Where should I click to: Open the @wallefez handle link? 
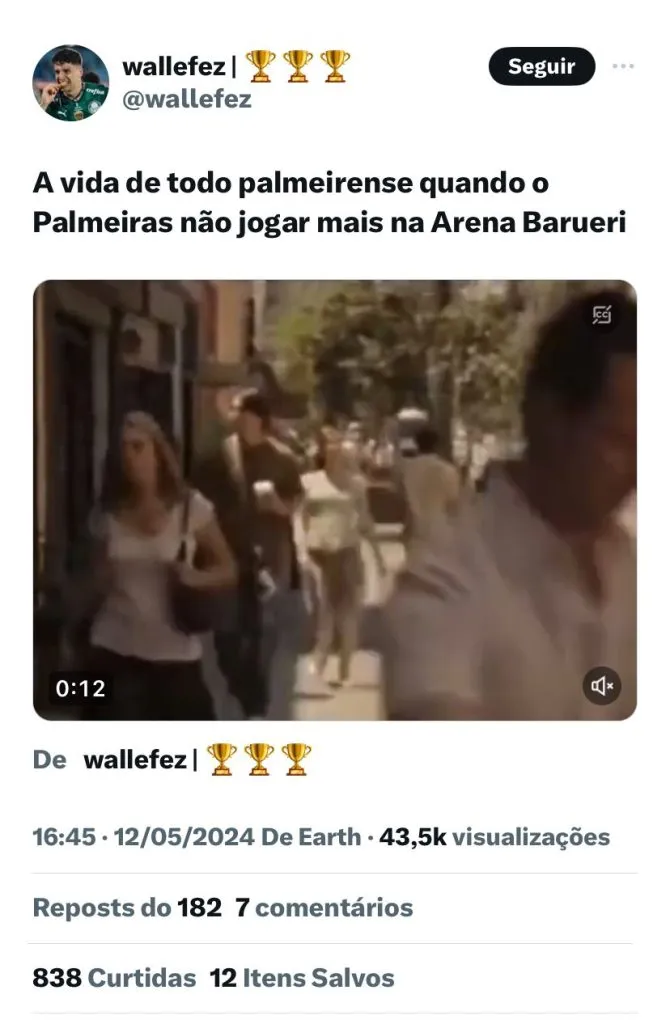coord(187,99)
